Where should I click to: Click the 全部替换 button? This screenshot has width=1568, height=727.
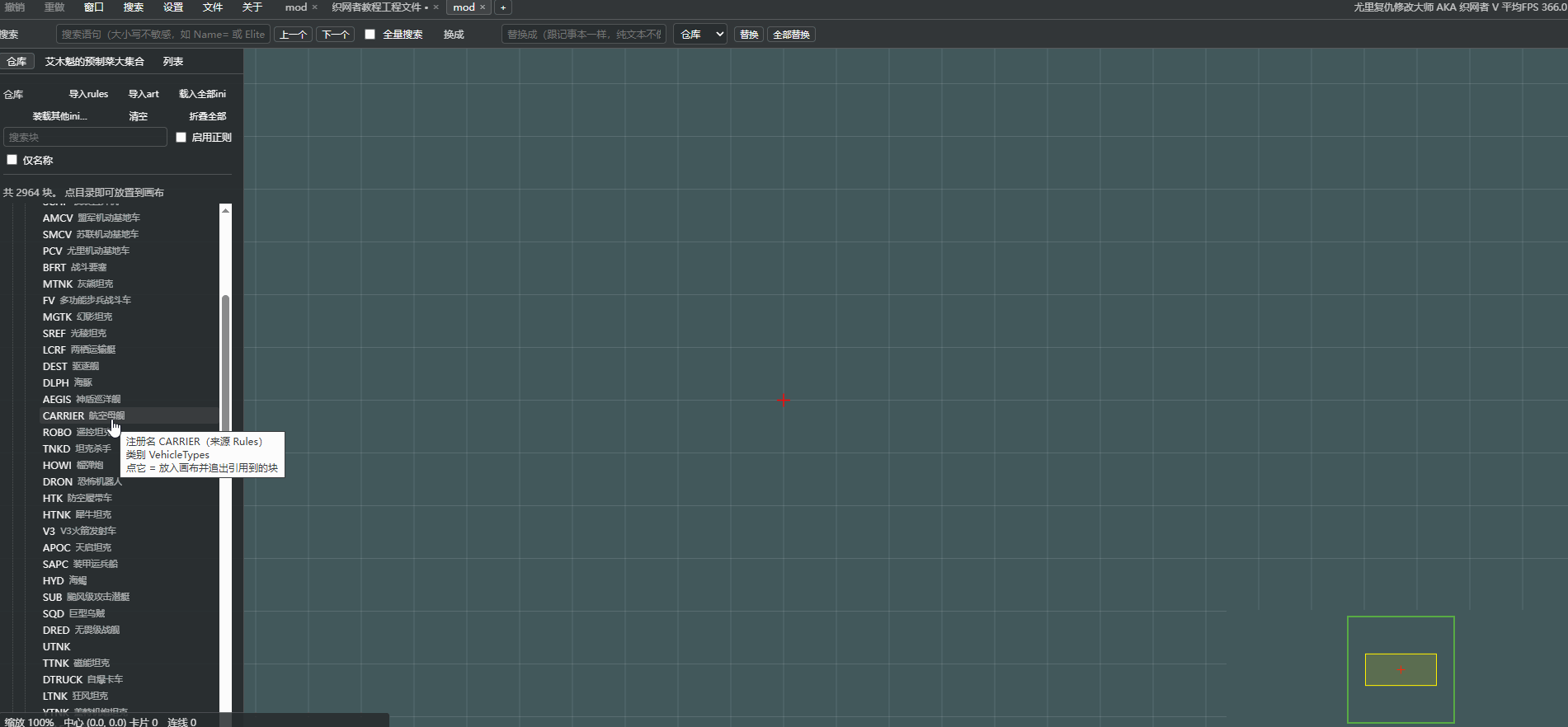[791, 35]
